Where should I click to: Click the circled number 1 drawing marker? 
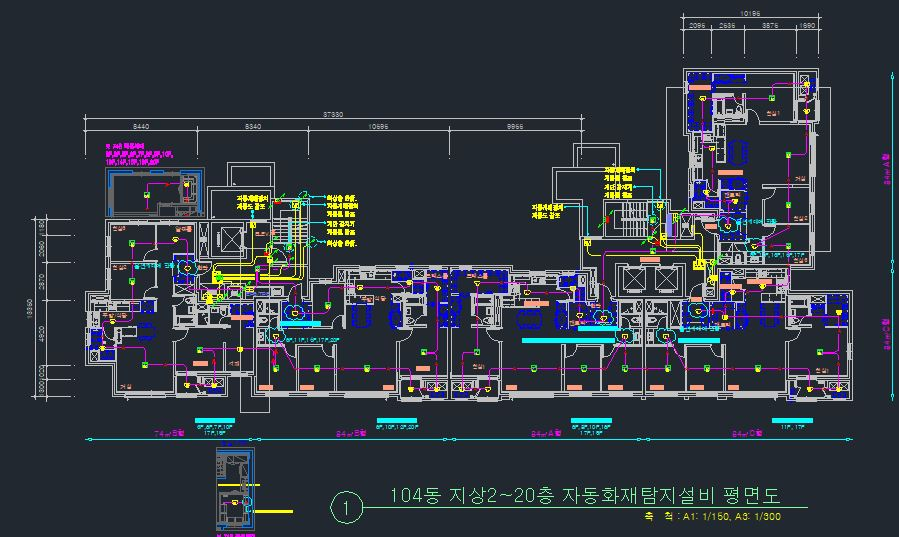345,508
